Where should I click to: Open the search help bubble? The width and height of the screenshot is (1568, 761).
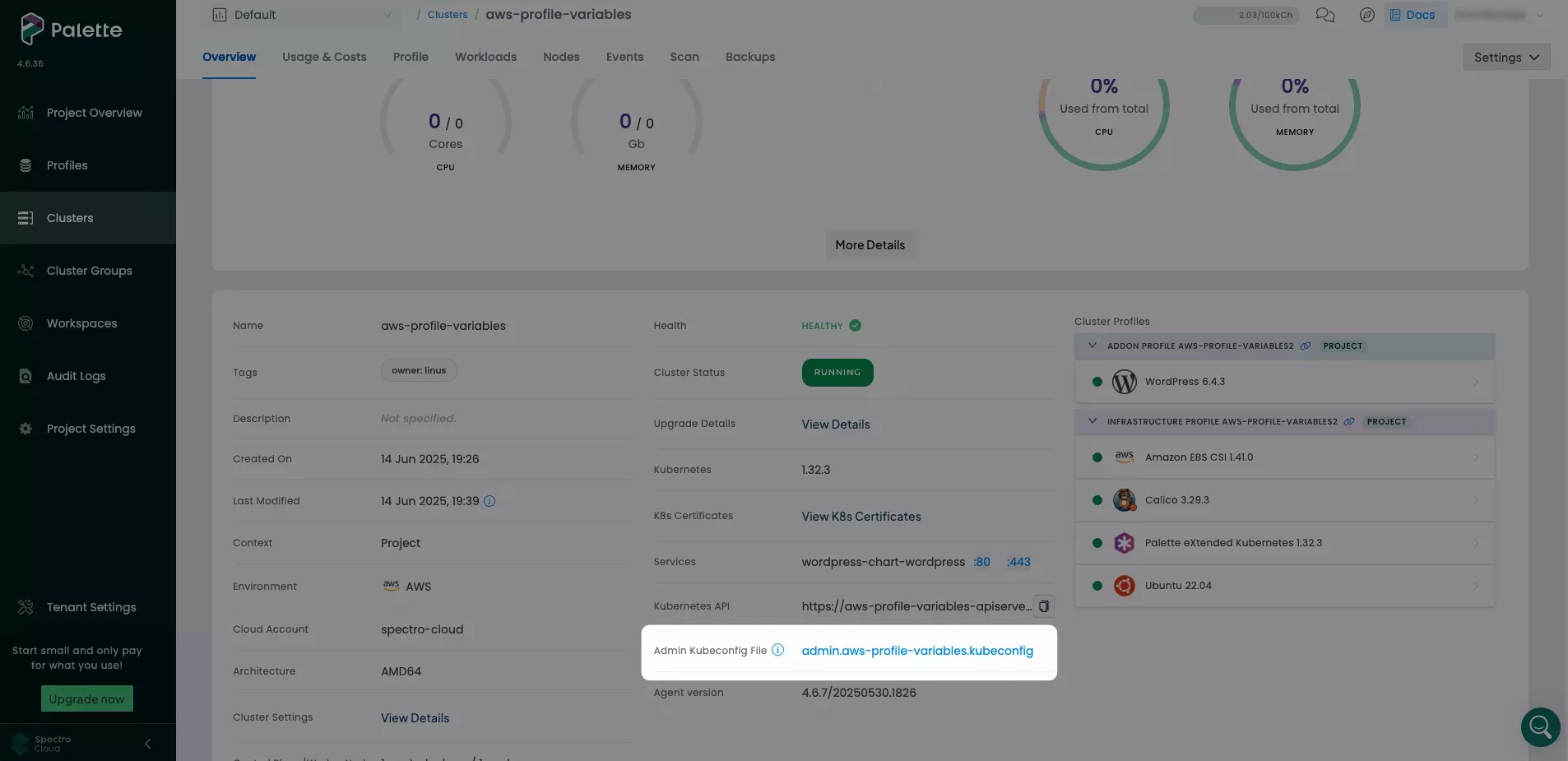pyautogui.click(x=1540, y=727)
